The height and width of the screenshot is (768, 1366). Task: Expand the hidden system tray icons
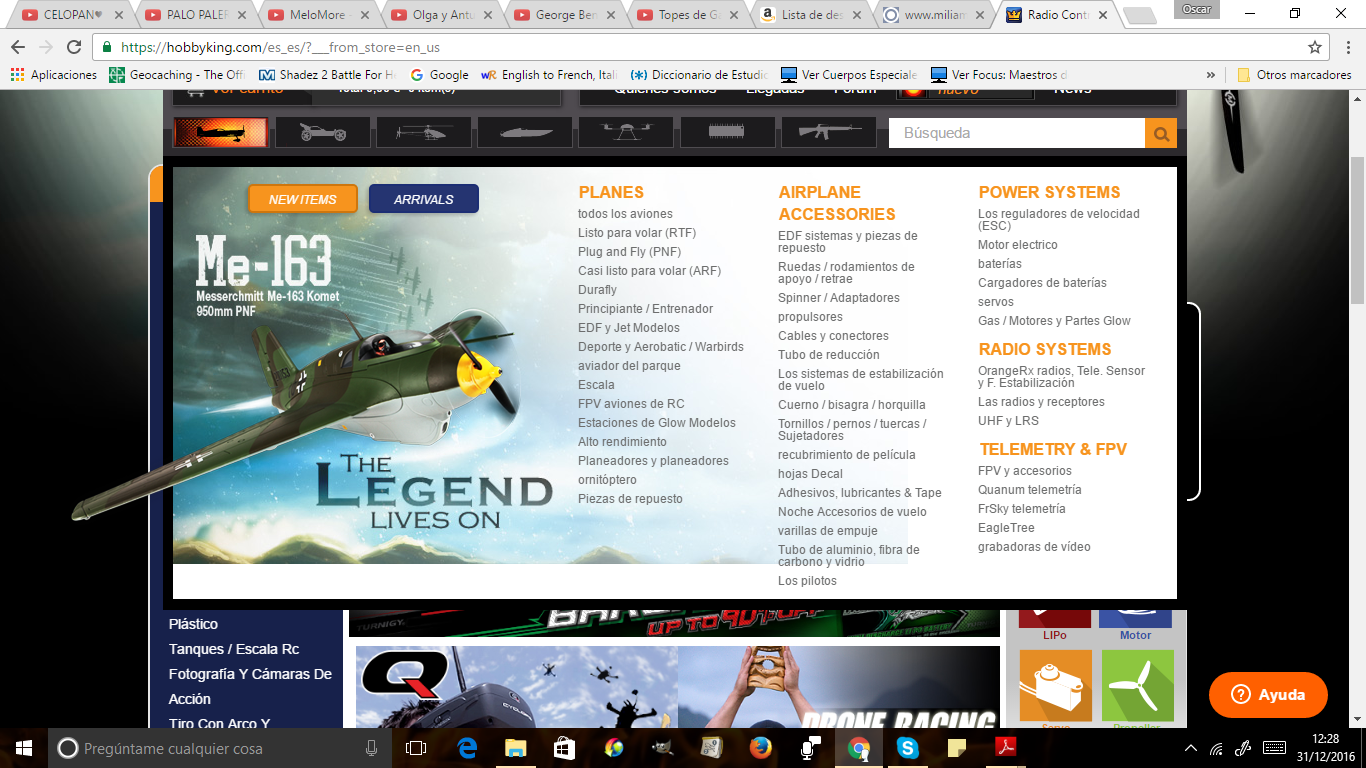click(1190, 748)
